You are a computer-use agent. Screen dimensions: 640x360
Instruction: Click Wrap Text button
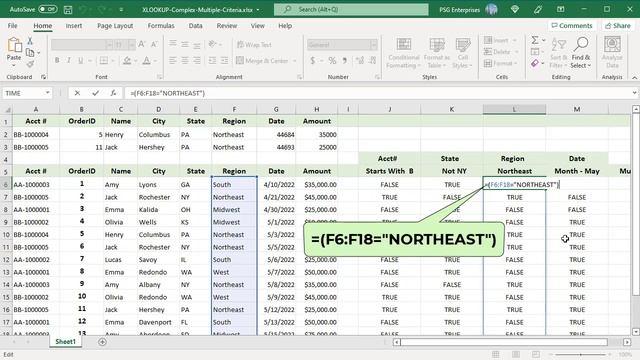pos(254,44)
